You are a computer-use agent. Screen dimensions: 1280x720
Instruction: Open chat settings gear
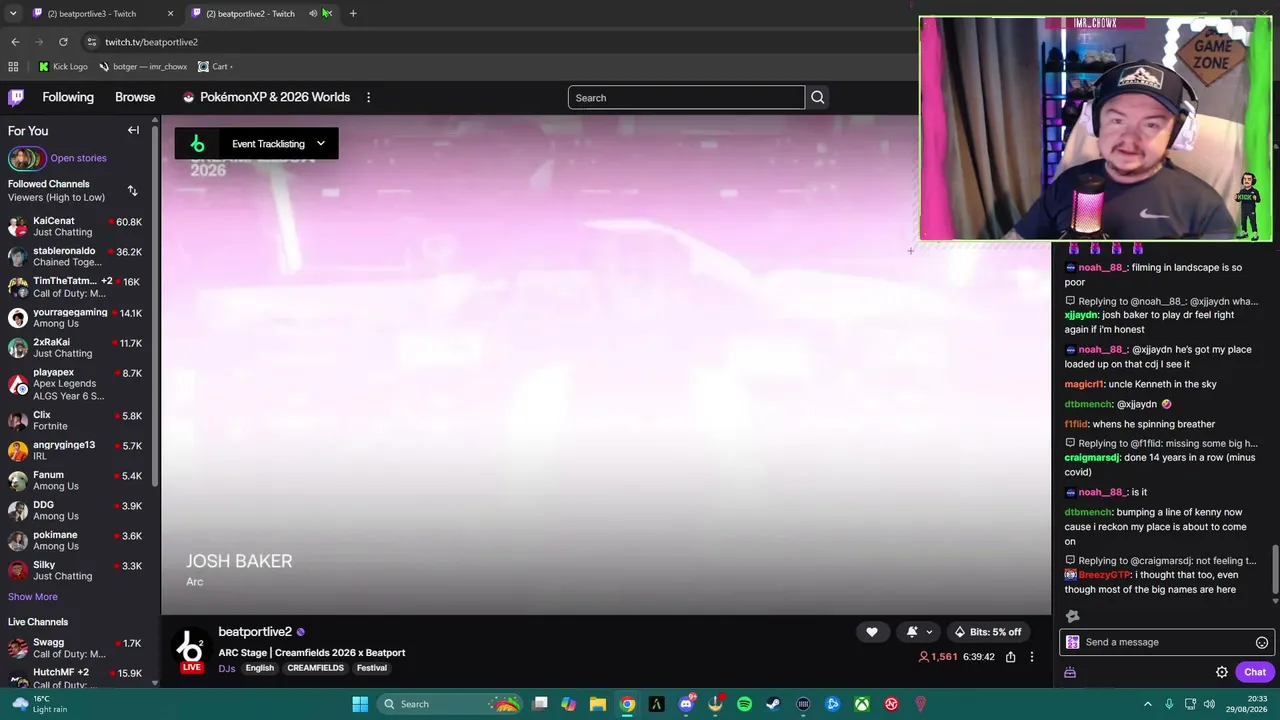(x=1222, y=672)
